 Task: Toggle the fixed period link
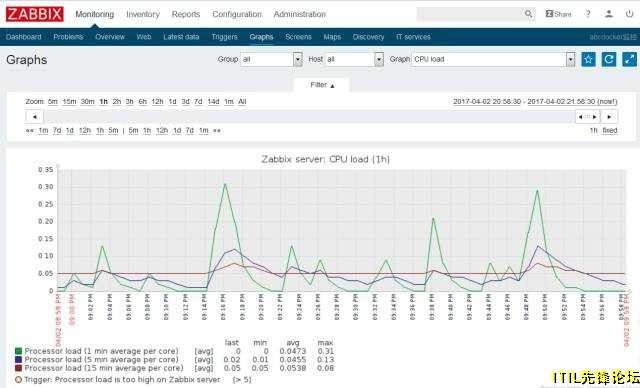click(x=610, y=131)
